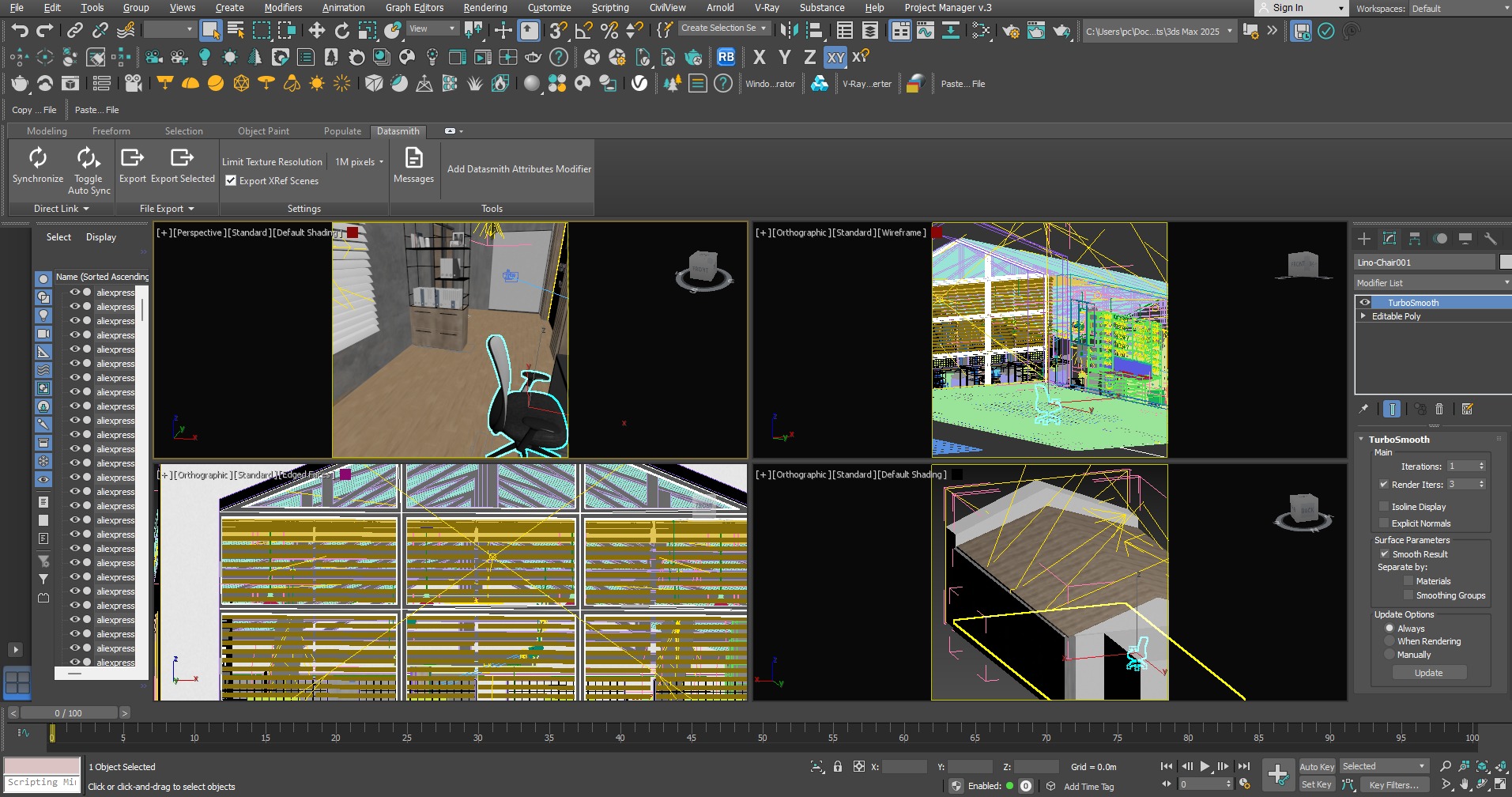
Task: Click the Set Key button
Action: coord(1317,784)
